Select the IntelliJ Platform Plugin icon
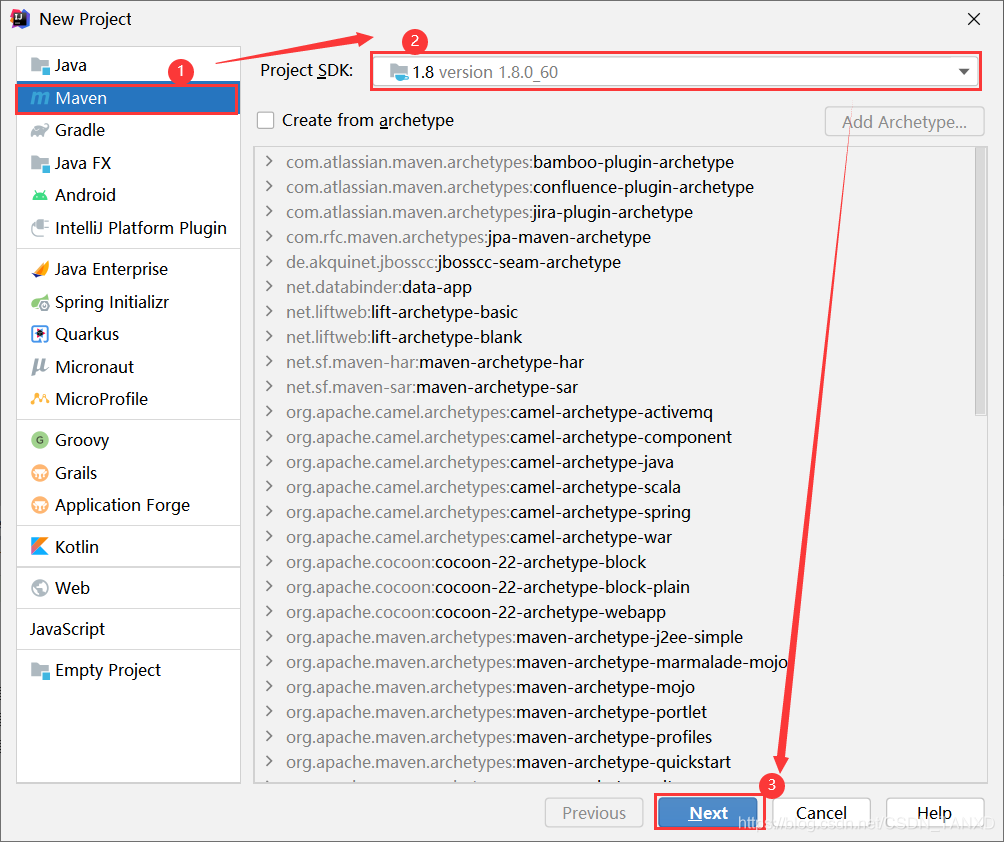 [40, 228]
